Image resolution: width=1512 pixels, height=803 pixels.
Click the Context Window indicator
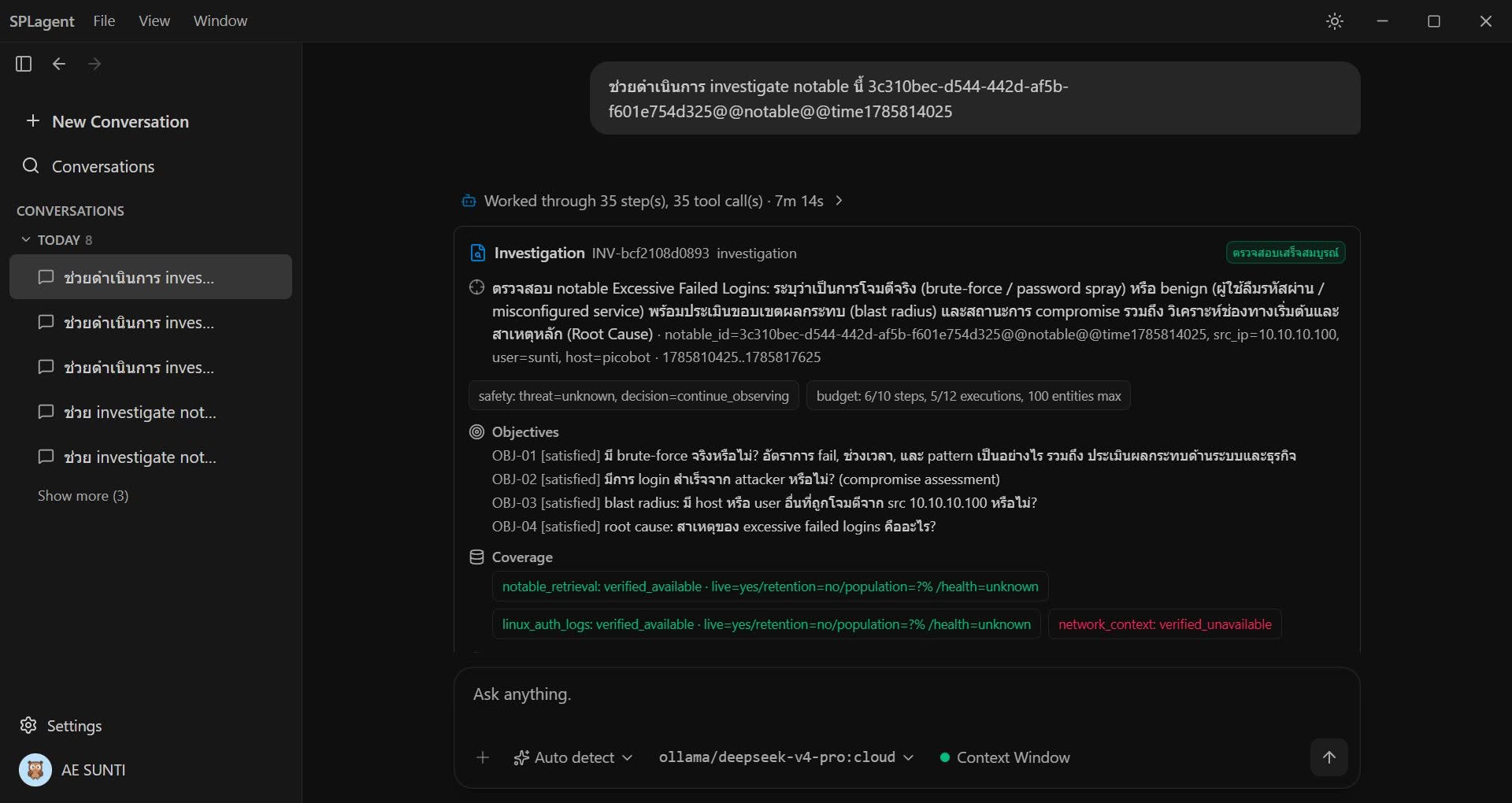[1005, 757]
